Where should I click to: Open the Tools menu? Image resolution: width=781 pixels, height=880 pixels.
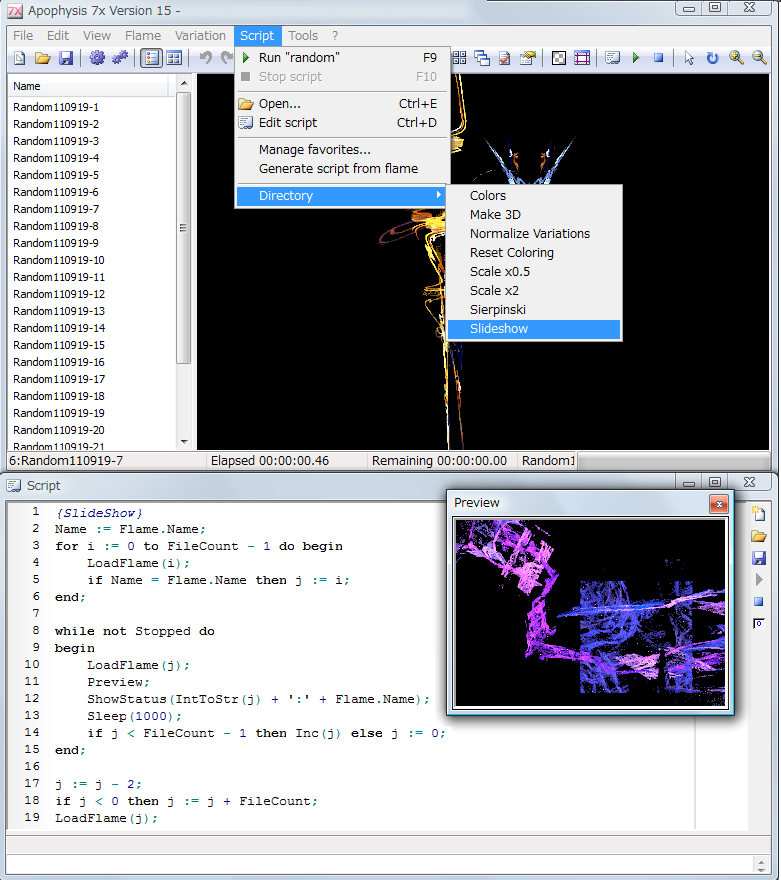click(x=303, y=36)
